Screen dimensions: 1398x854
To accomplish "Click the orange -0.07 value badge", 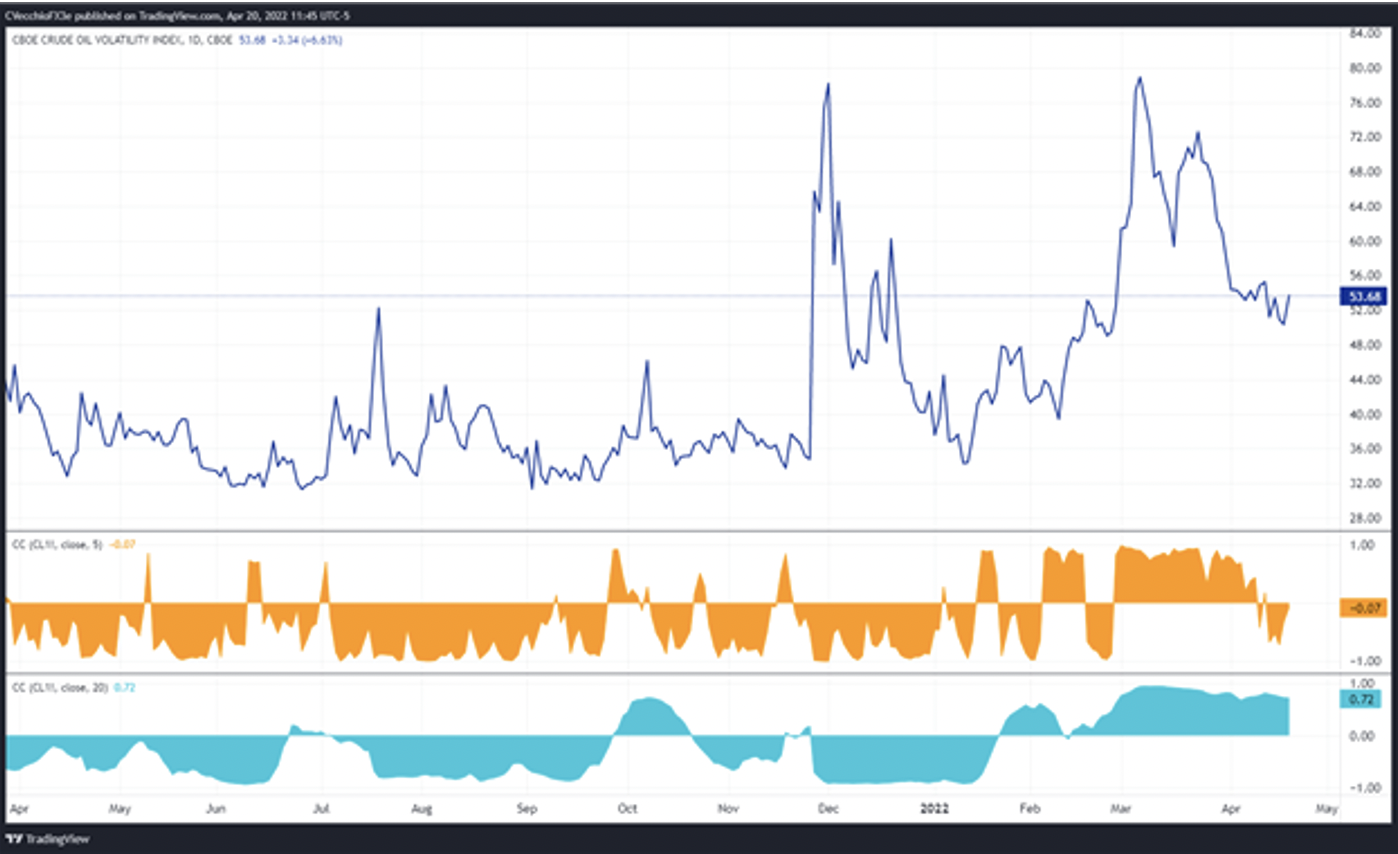I will tap(1363, 605).
